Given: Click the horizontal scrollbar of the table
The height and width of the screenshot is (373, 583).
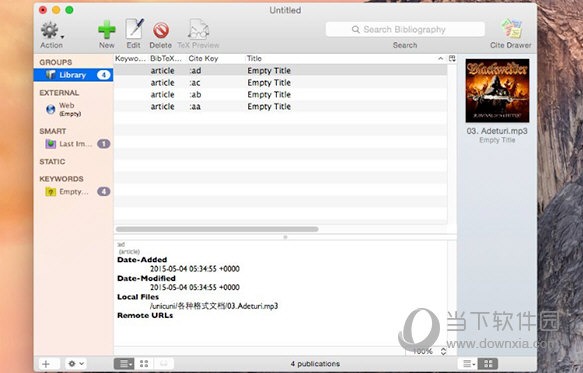Looking at the screenshot, I should point(217,229).
